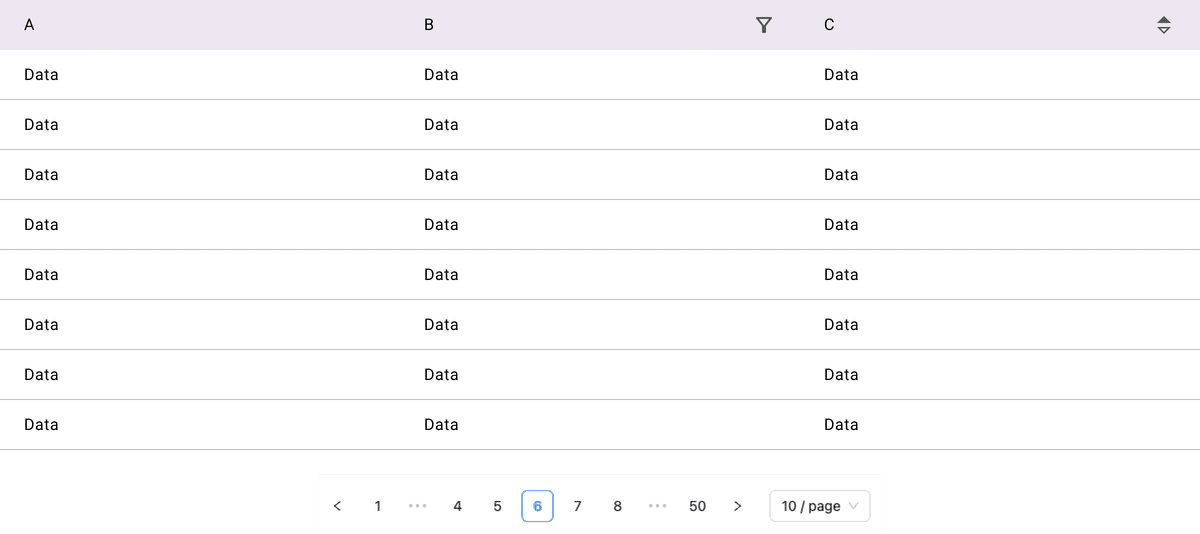Jump forward pages using the right ellipsis

click(658, 506)
